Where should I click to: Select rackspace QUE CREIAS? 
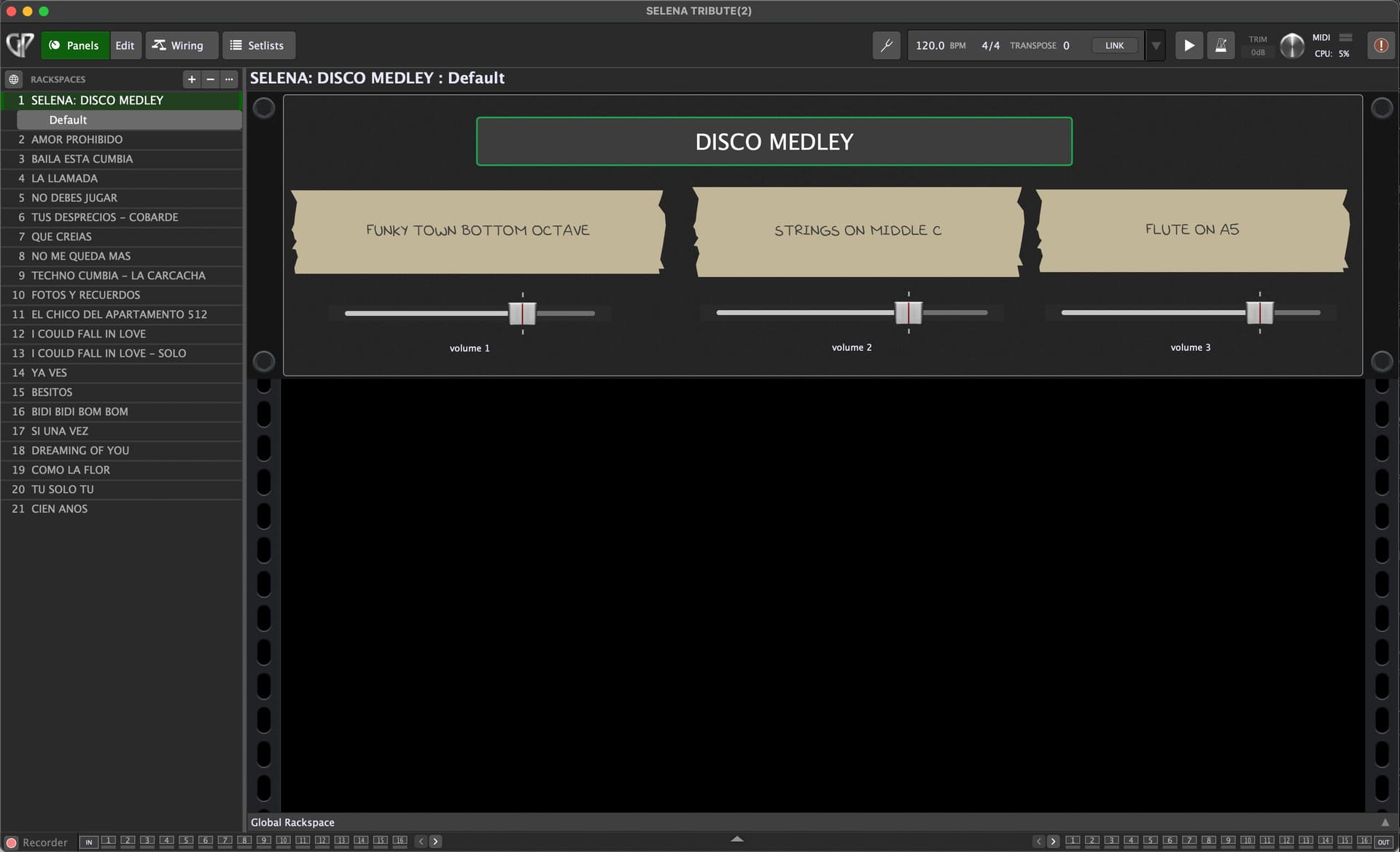(x=122, y=236)
